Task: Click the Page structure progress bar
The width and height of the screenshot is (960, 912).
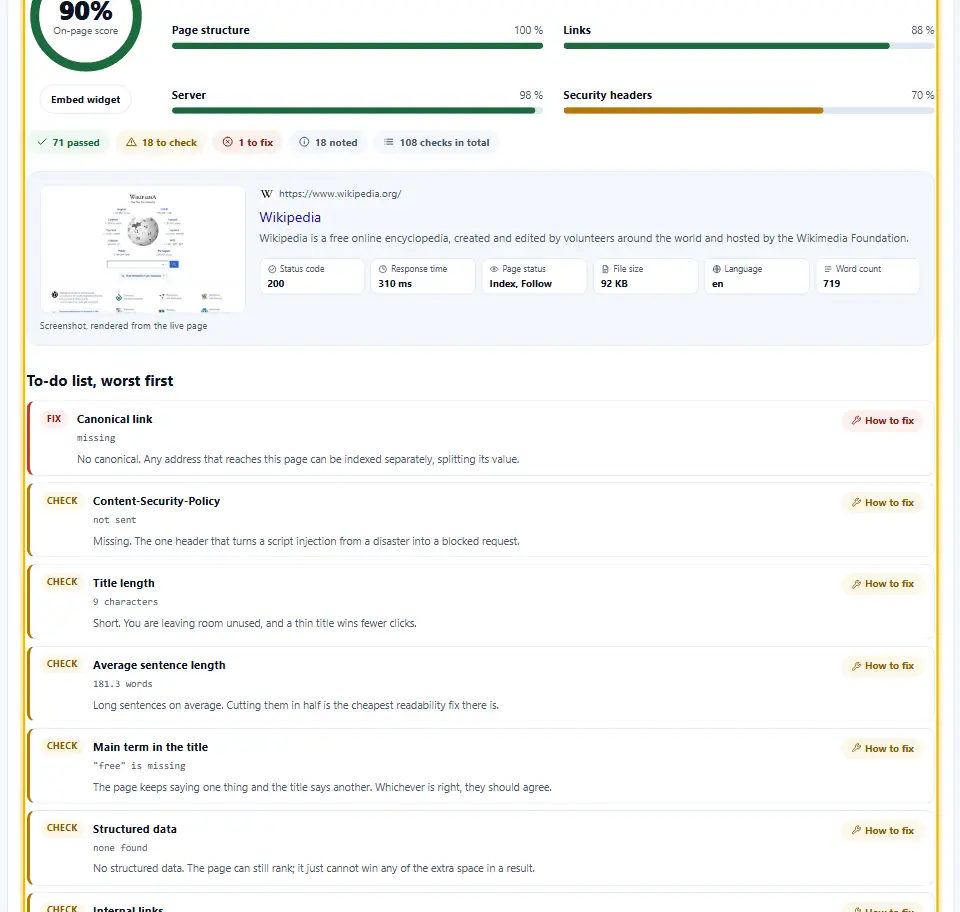Action: (357, 46)
